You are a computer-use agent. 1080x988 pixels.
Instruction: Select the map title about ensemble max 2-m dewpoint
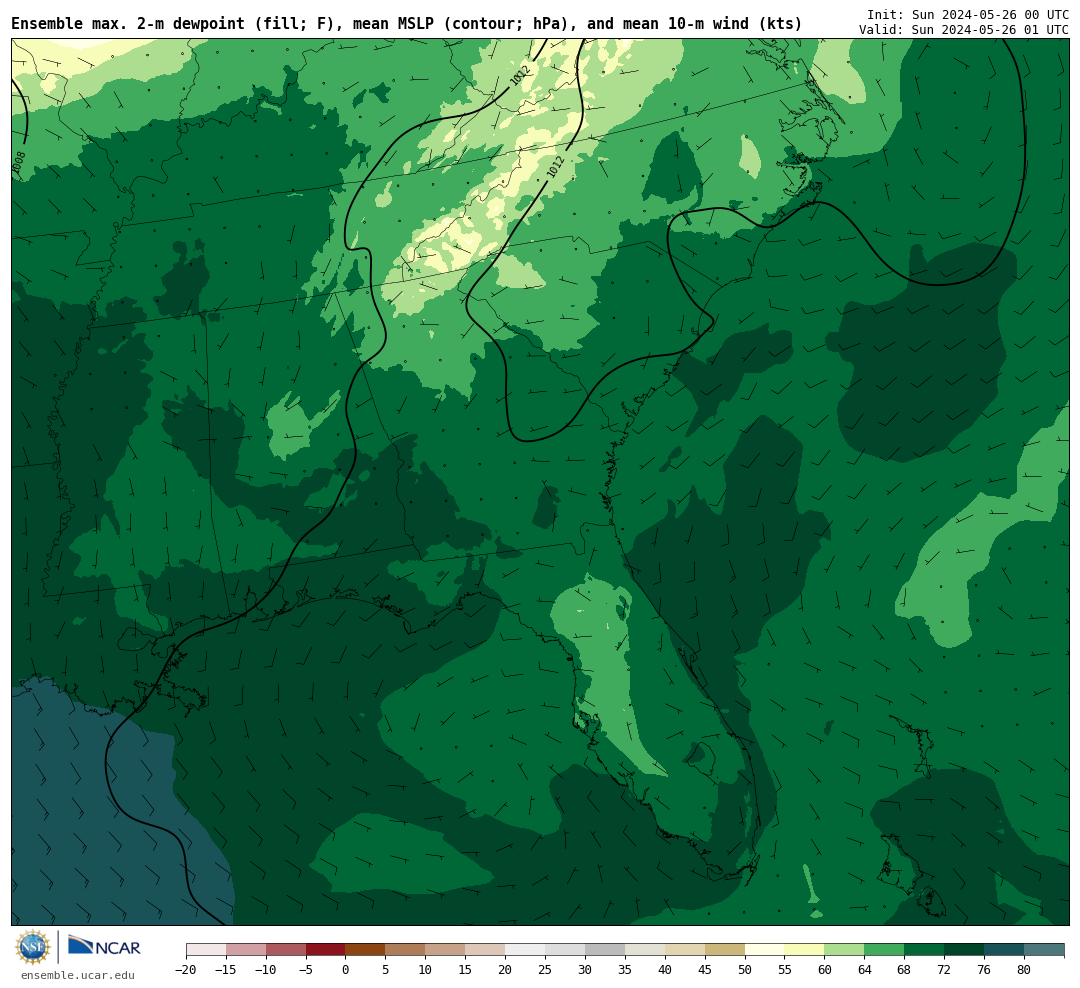(406, 24)
